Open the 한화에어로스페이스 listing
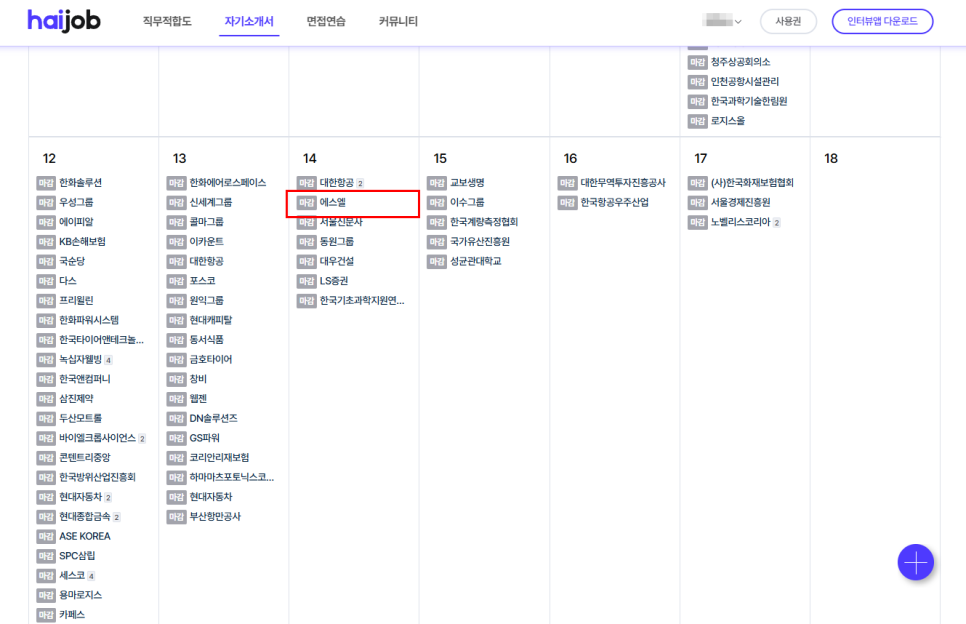 227,183
